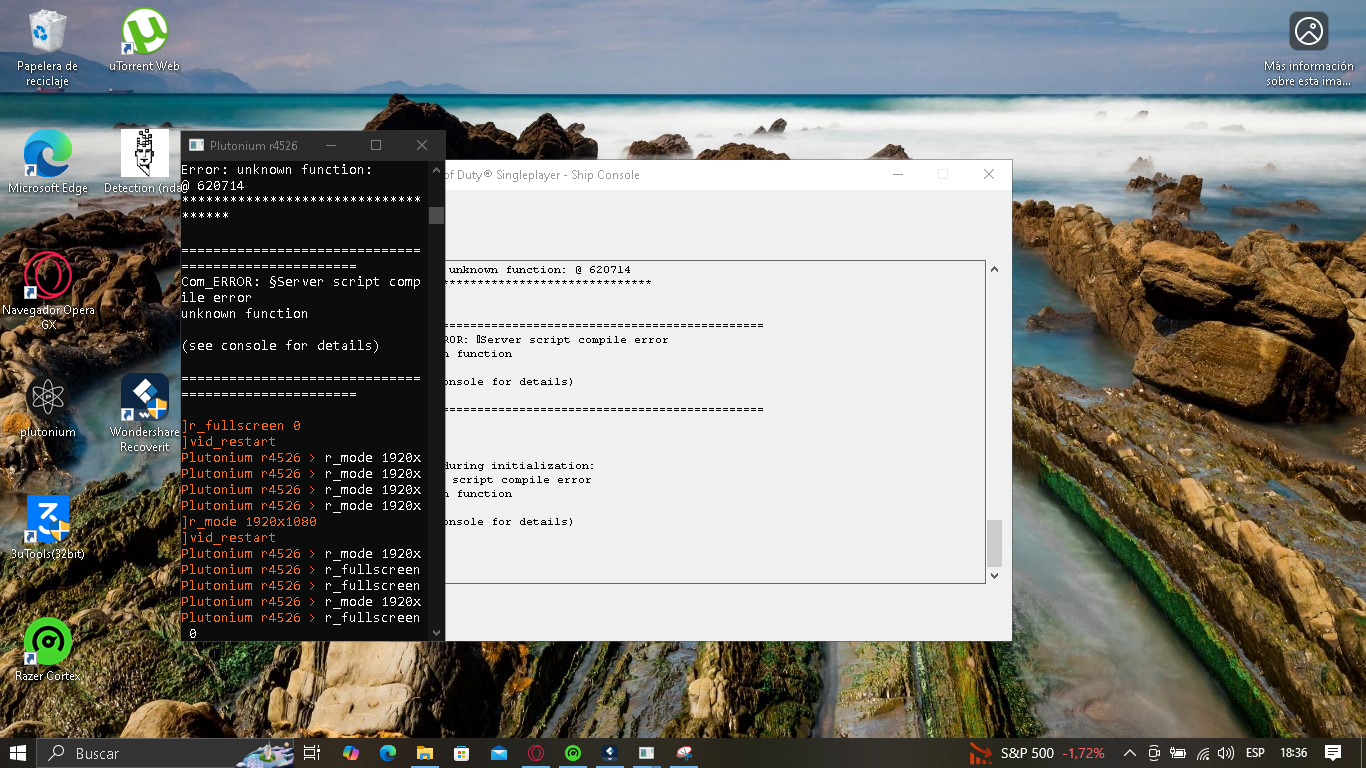Open Task View from the taskbar
1366x768 pixels.
(x=312, y=753)
